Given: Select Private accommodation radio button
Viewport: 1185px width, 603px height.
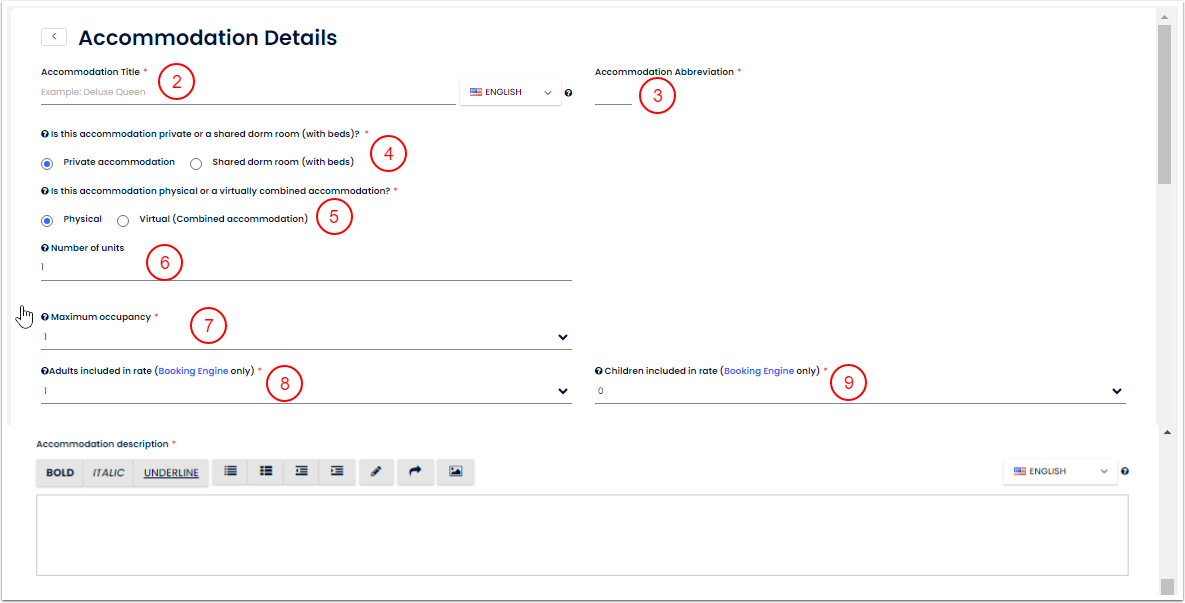Looking at the screenshot, I should 47,163.
